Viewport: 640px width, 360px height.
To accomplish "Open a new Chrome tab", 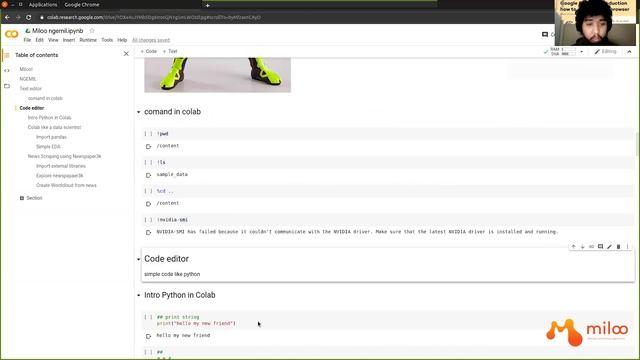I will click(207, 5).
